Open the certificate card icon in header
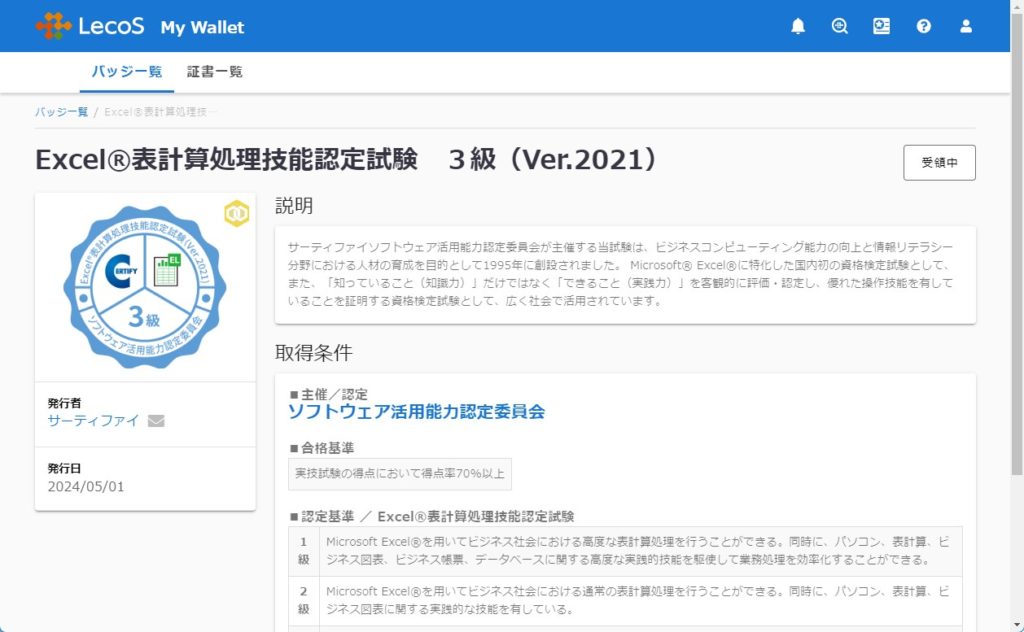The width and height of the screenshot is (1024, 632). [x=881, y=27]
